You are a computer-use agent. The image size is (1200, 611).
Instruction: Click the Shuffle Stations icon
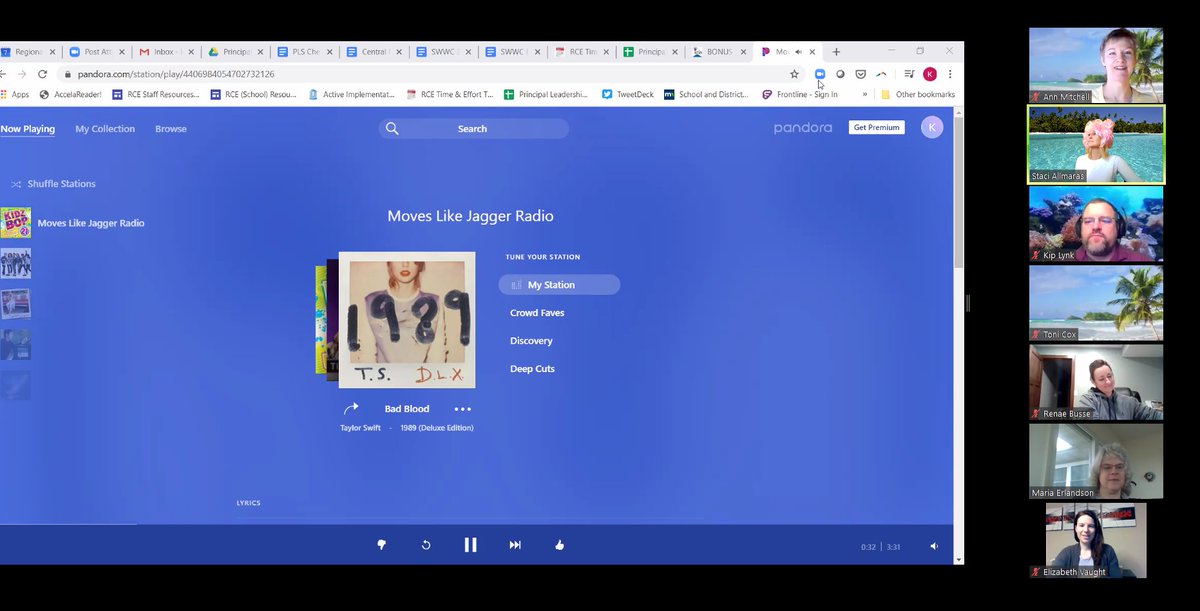pos(16,183)
